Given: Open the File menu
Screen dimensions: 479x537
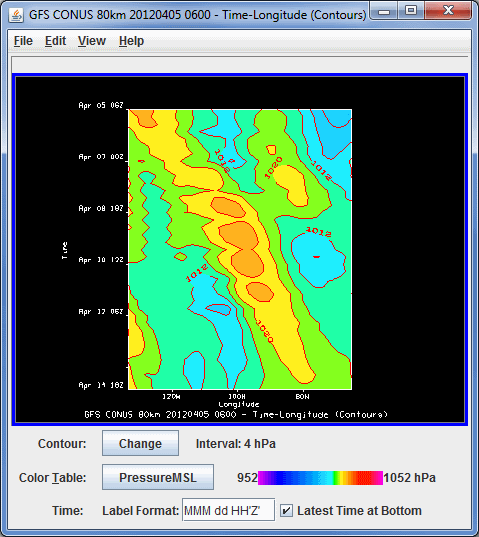Looking at the screenshot, I should [x=23, y=41].
